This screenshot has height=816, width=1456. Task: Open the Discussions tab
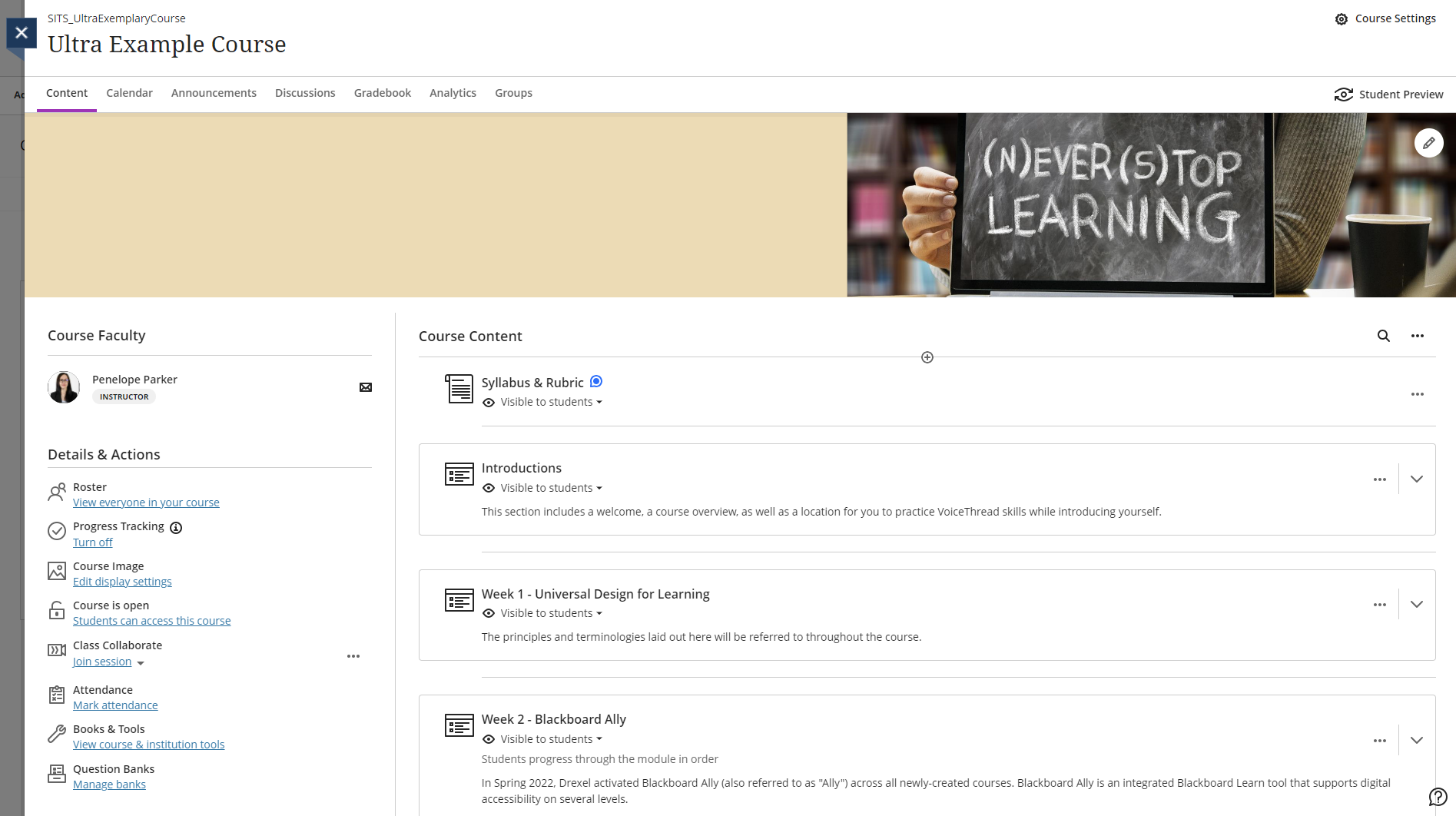pyautogui.click(x=305, y=93)
